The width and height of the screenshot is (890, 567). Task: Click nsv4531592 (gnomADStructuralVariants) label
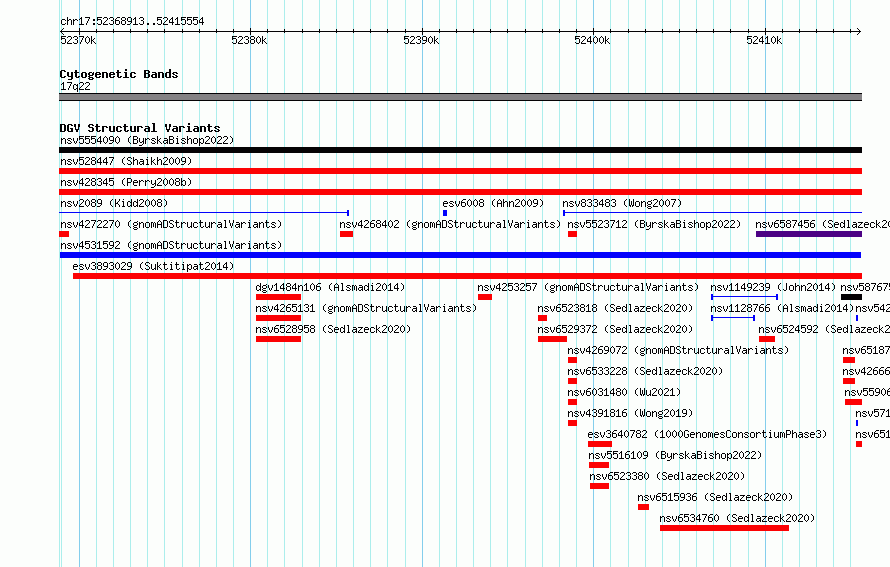click(171, 245)
